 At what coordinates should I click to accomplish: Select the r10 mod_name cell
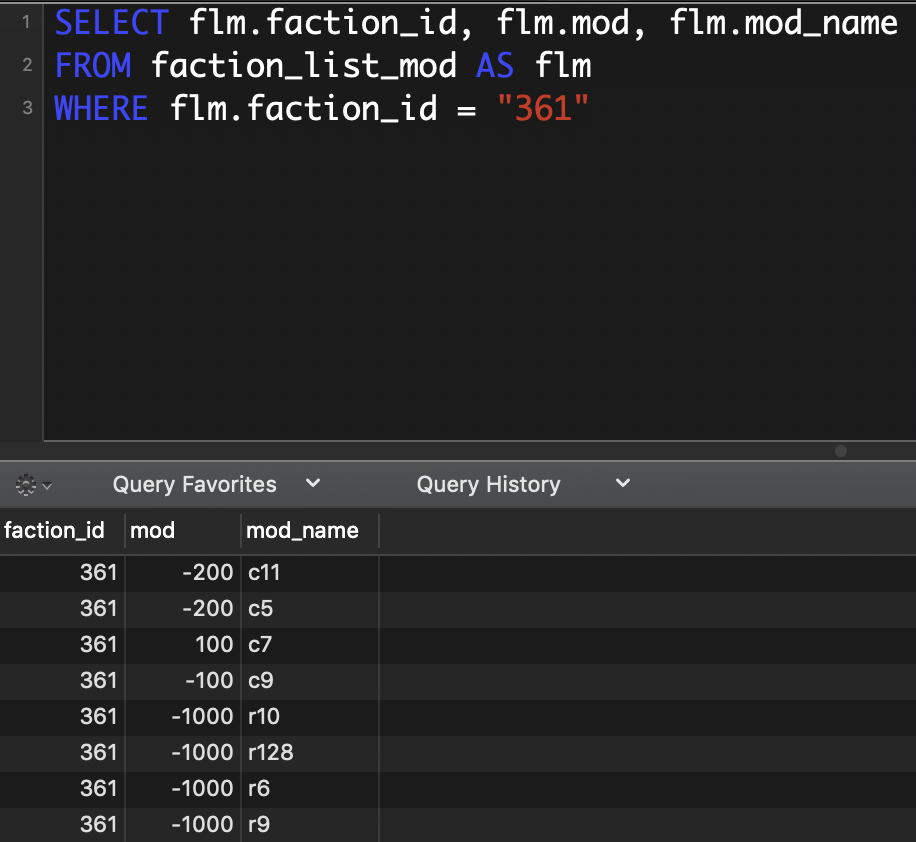(264, 717)
